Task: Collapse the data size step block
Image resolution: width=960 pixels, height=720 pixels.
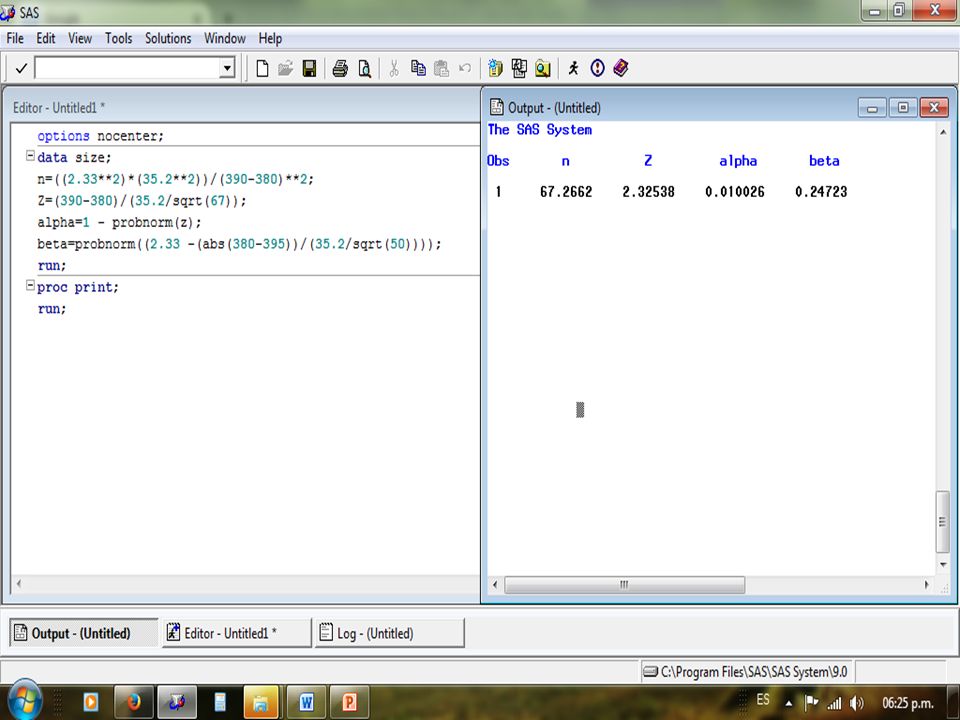Action: pyautogui.click(x=29, y=156)
